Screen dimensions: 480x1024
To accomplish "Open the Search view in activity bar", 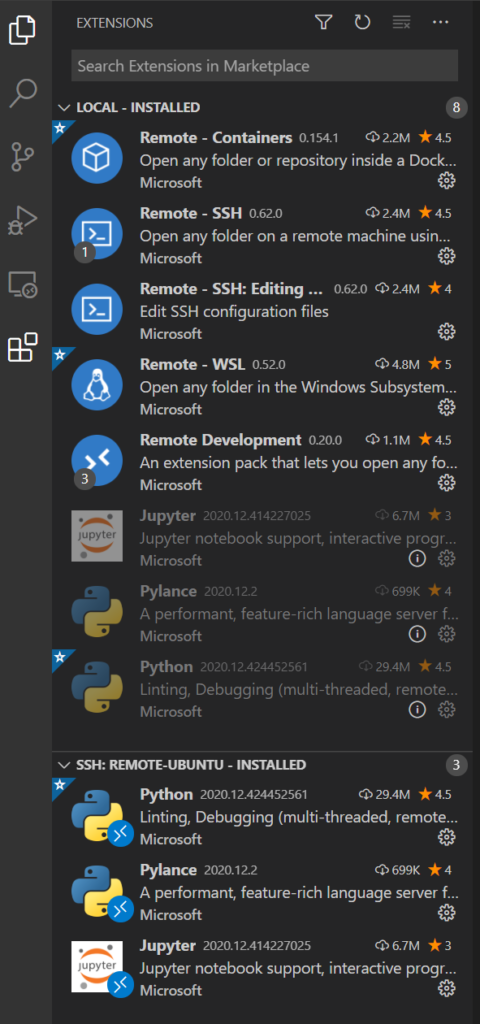I will tap(23, 93).
